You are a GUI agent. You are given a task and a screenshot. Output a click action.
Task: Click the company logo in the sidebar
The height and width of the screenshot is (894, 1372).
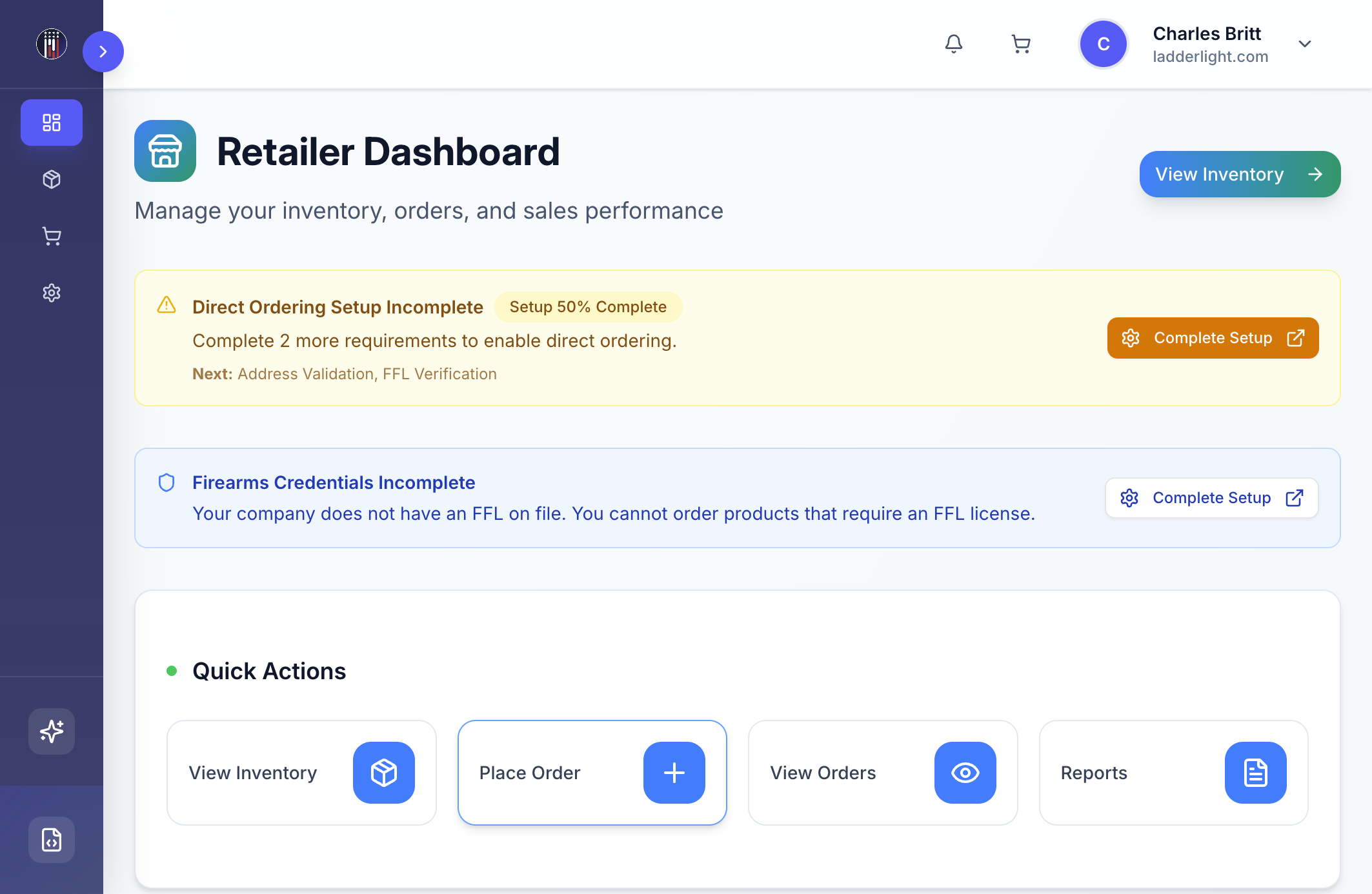(x=52, y=44)
